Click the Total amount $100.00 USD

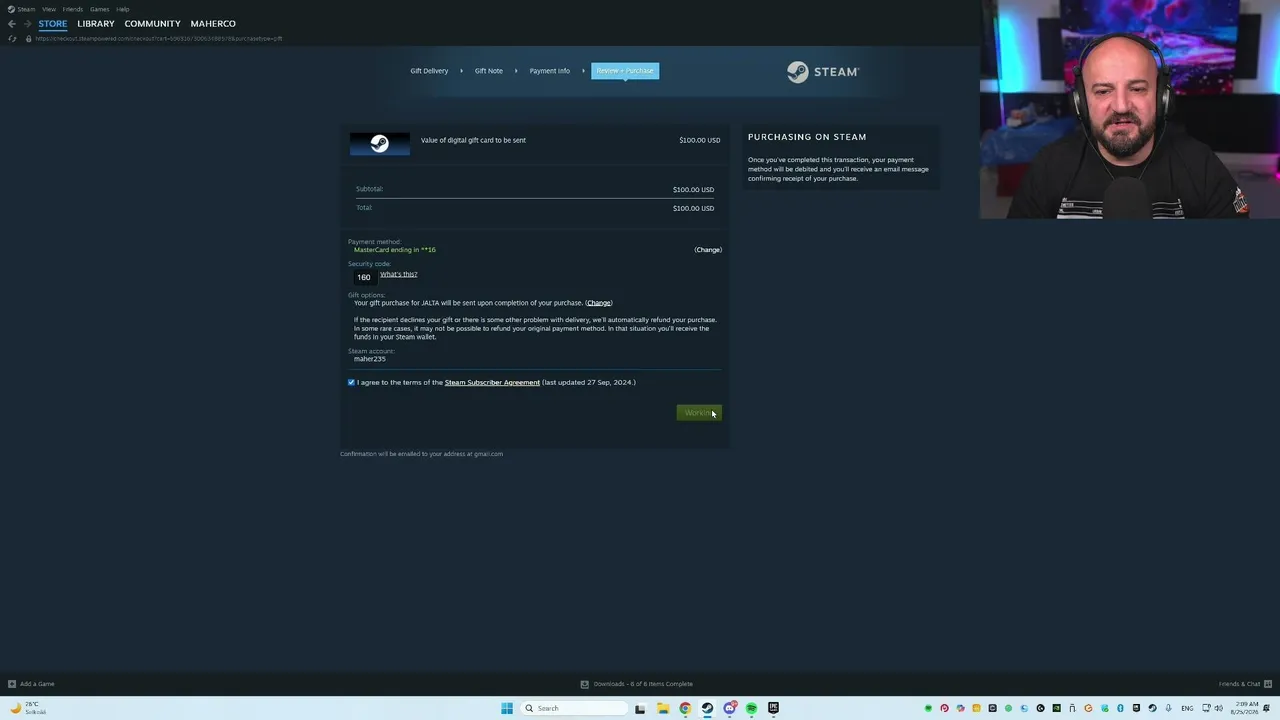click(x=693, y=208)
